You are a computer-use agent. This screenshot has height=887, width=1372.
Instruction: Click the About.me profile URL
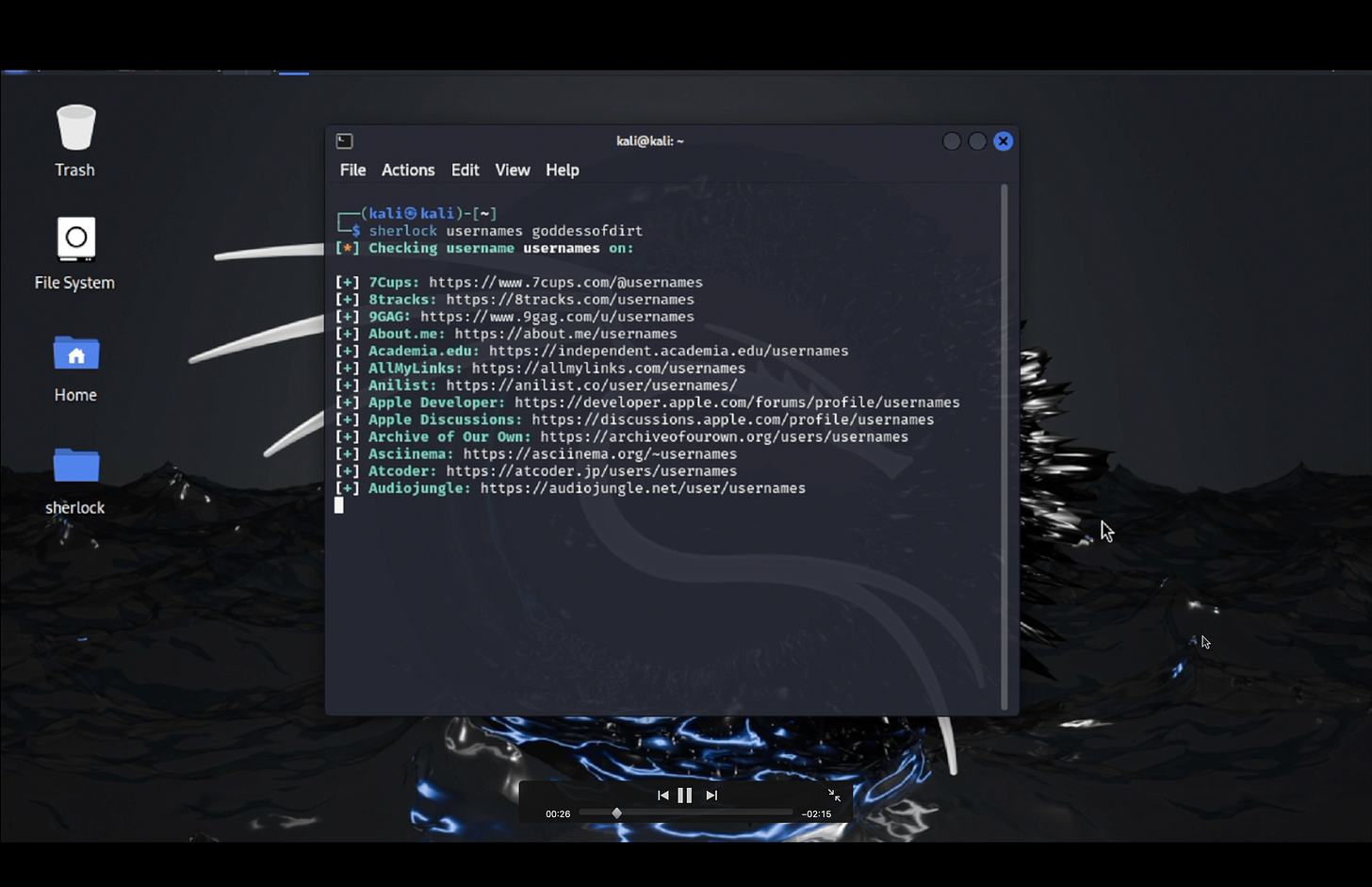[565, 334]
